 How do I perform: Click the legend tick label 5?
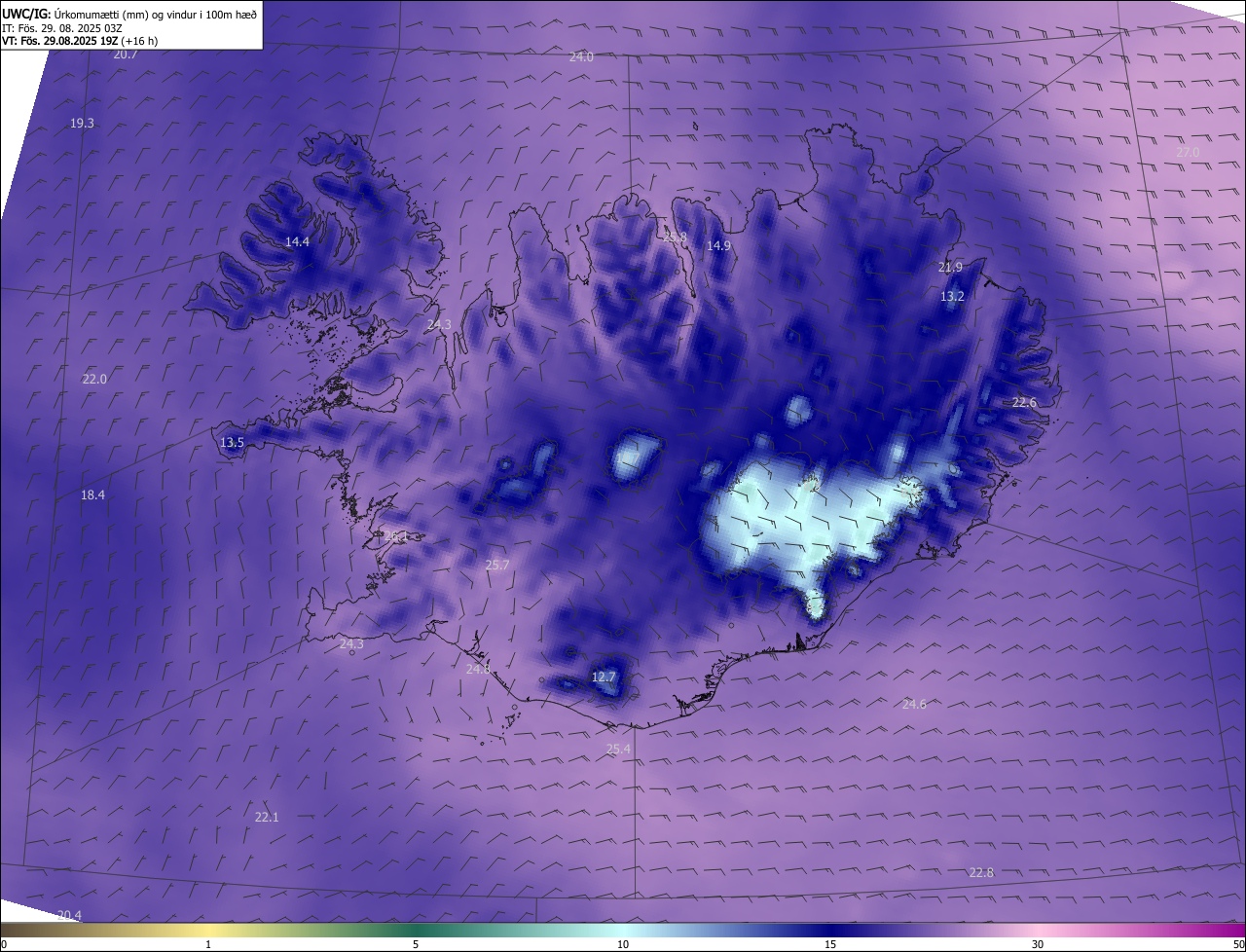(416, 944)
